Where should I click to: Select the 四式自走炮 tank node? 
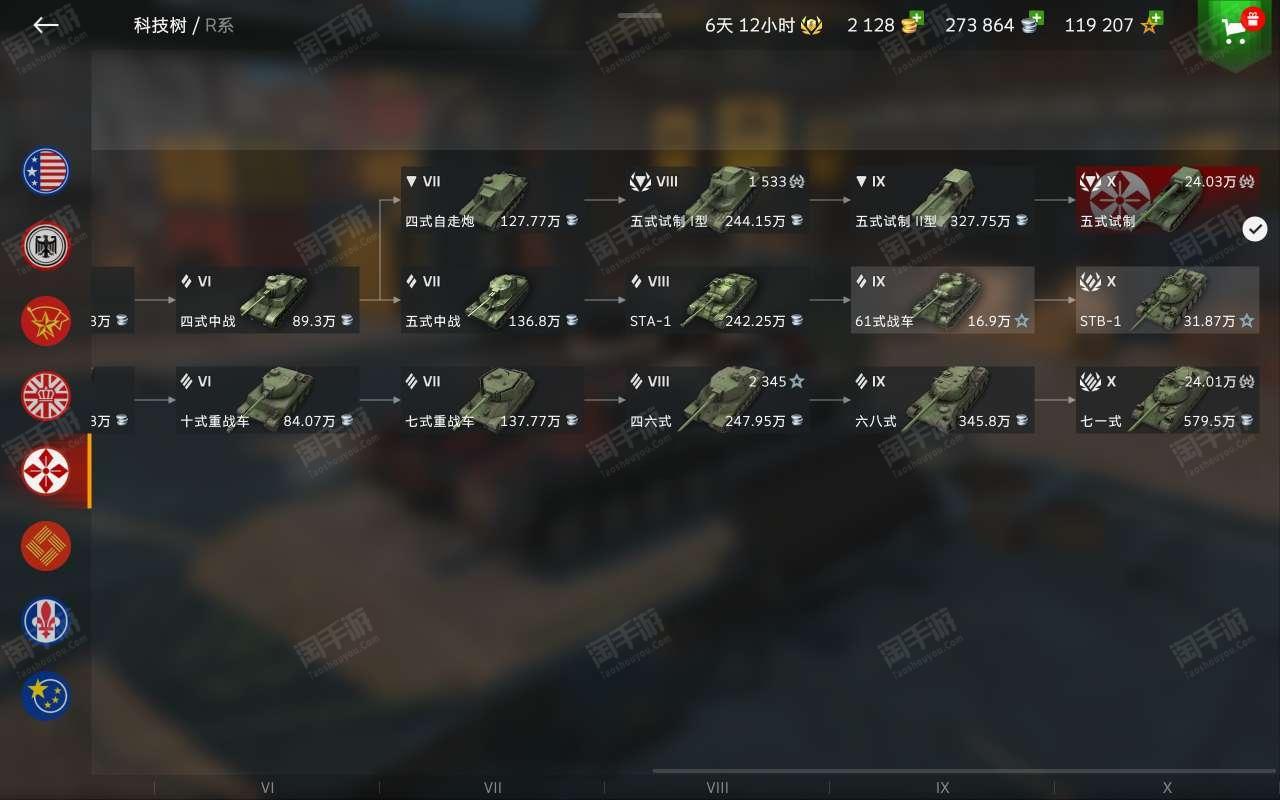point(492,200)
